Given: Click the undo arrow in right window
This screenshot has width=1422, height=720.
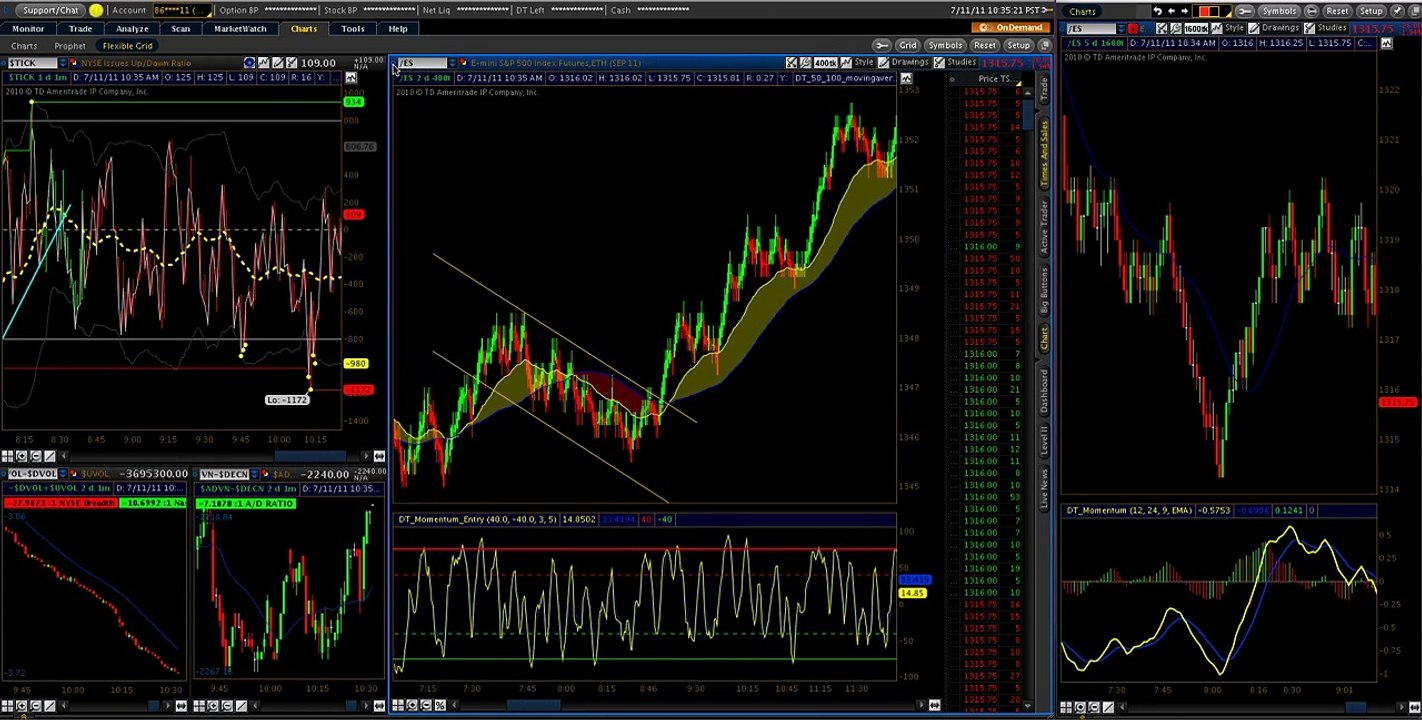Looking at the screenshot, I should (1158, 11).
